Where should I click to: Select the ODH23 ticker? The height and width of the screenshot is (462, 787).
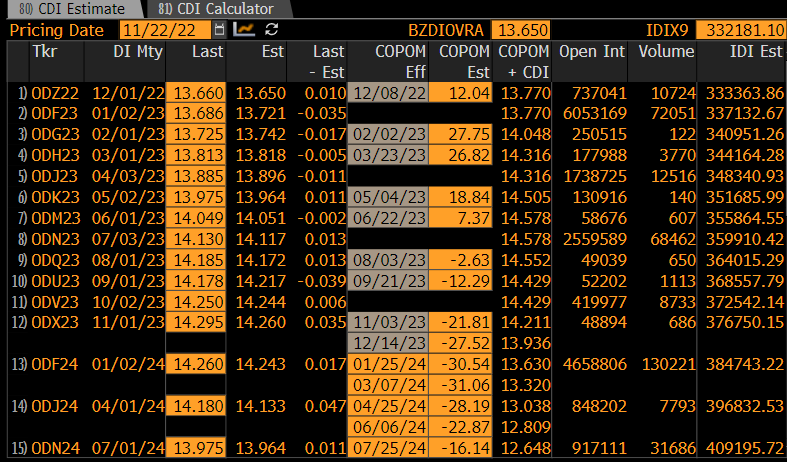(55, 155)
